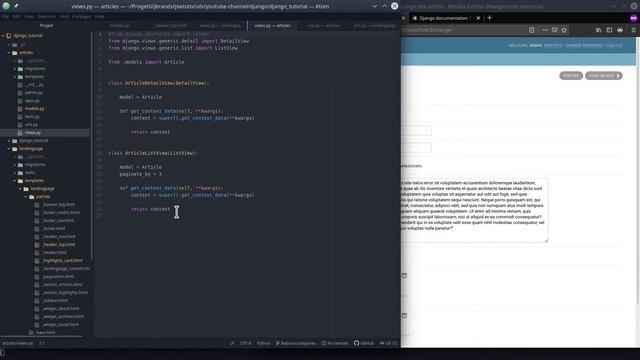Change the Python grammar selector in status bar
The width and height of the screenshot is (640, 360).
[263, 343]
